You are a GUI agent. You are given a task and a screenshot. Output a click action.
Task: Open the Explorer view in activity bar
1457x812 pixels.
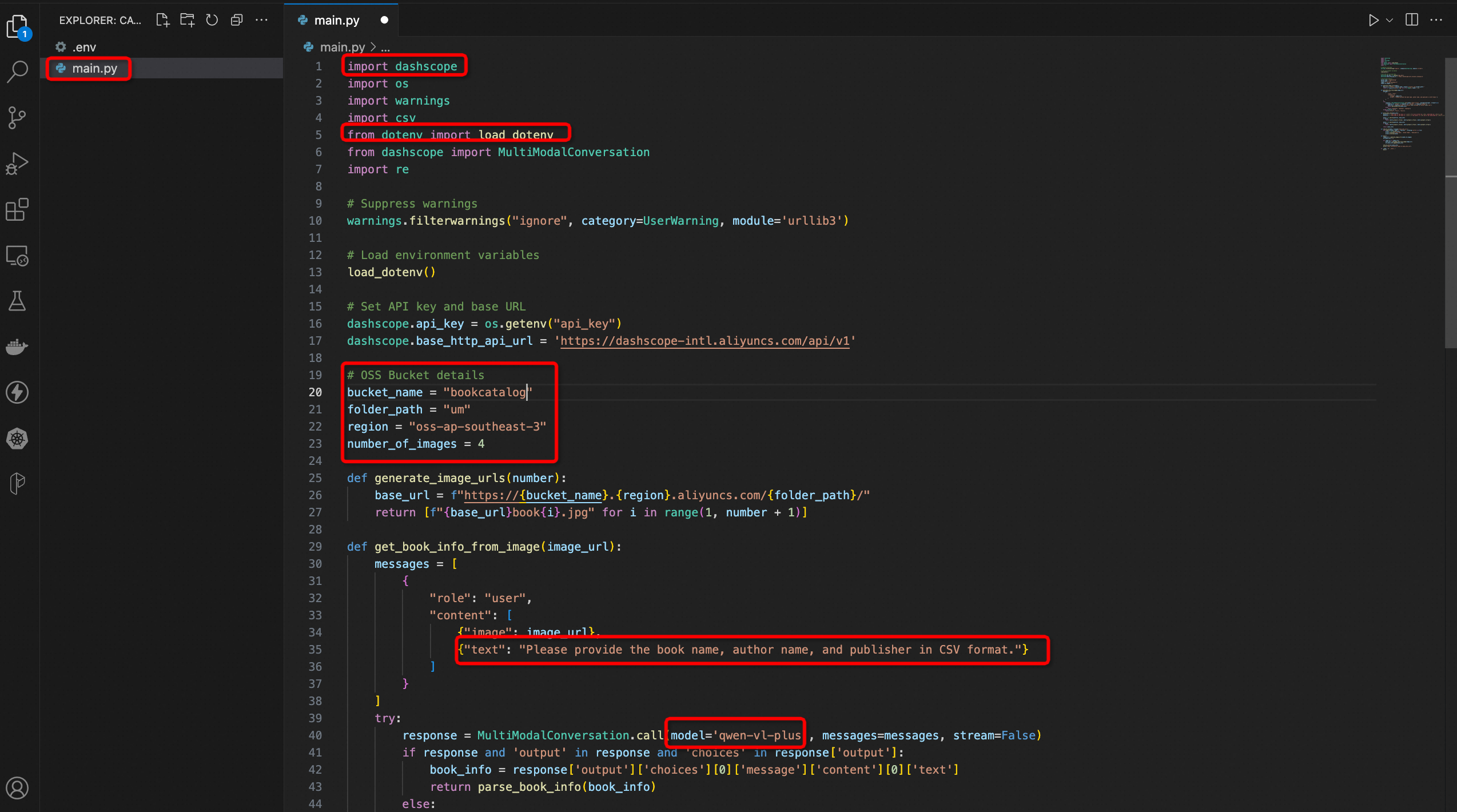click(x=17, y=26)
